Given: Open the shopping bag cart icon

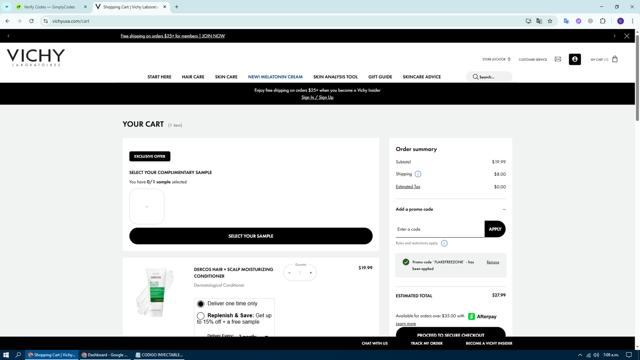Looking at the screenshot, I should point(615,59).
